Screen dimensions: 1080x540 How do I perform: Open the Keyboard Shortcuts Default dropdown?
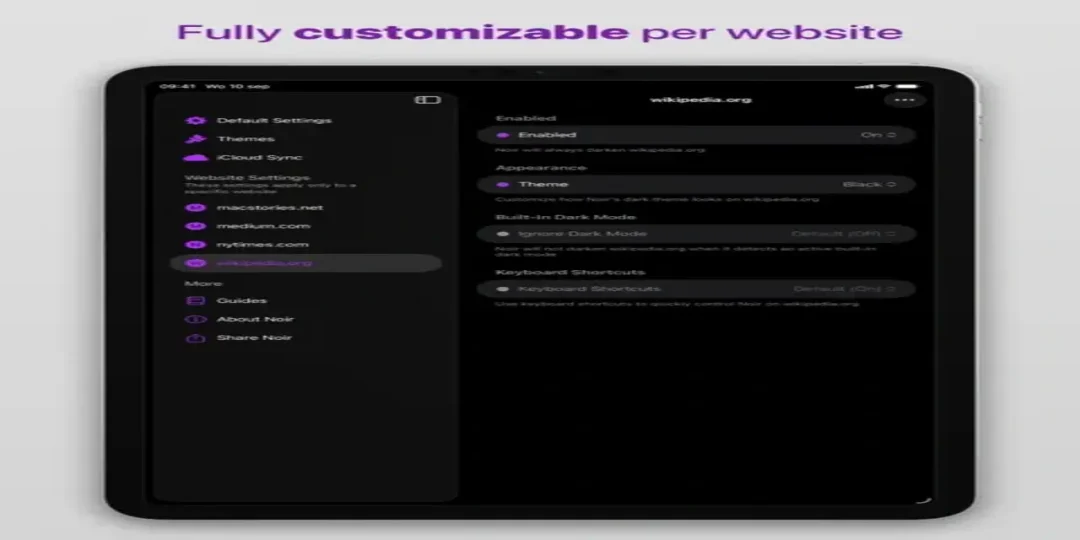pyautogui.click(x=844, y=289)
